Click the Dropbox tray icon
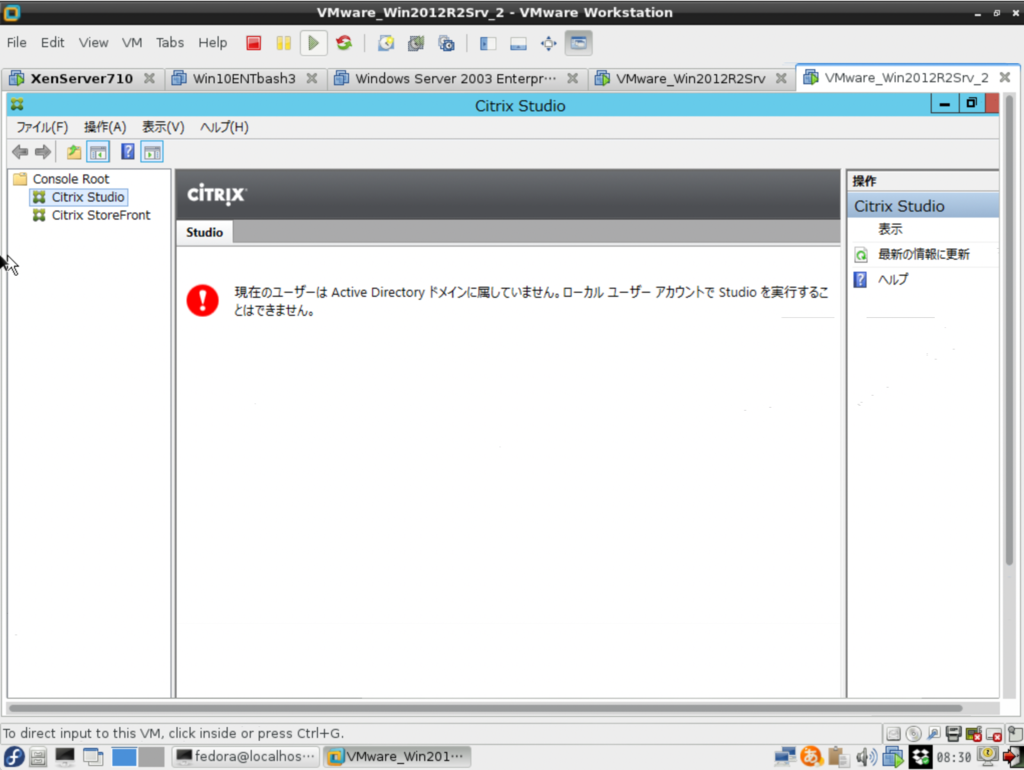Image resolution: width=1024 pixels, height=770 pixels. [x=921, y=756]
